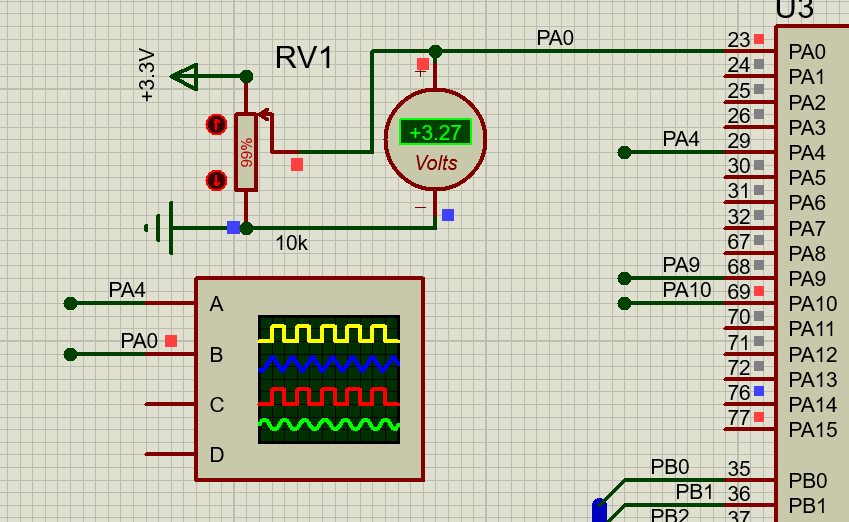
Task: Click the RV1 component label
Action: (x=304, y=58)
